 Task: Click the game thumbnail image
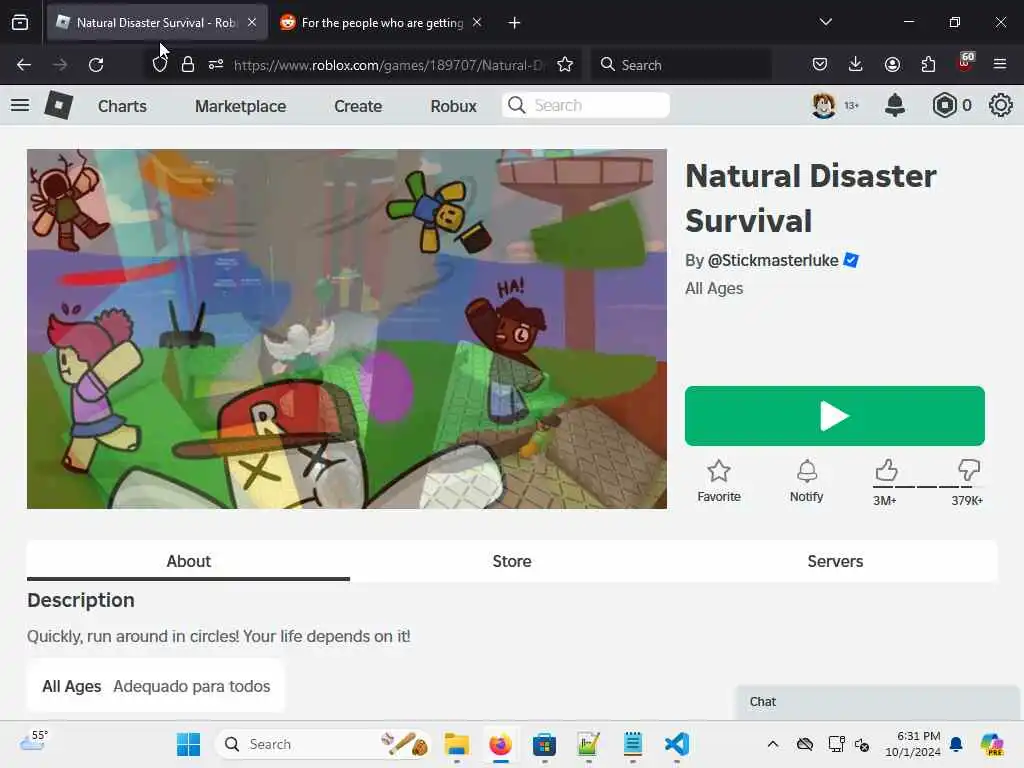[347, 328]
